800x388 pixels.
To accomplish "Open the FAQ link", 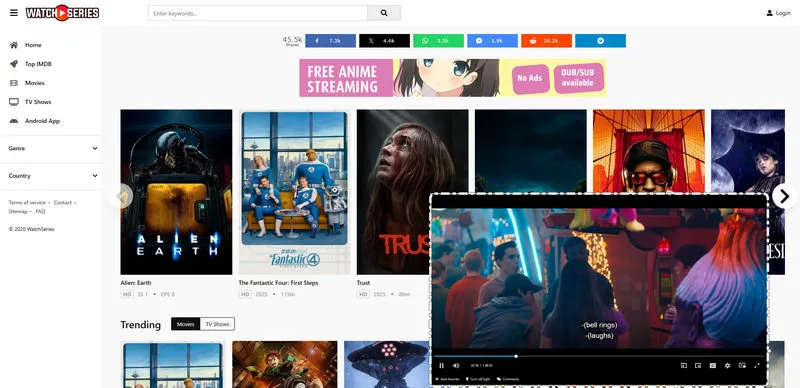I will (x=40, y=211).
